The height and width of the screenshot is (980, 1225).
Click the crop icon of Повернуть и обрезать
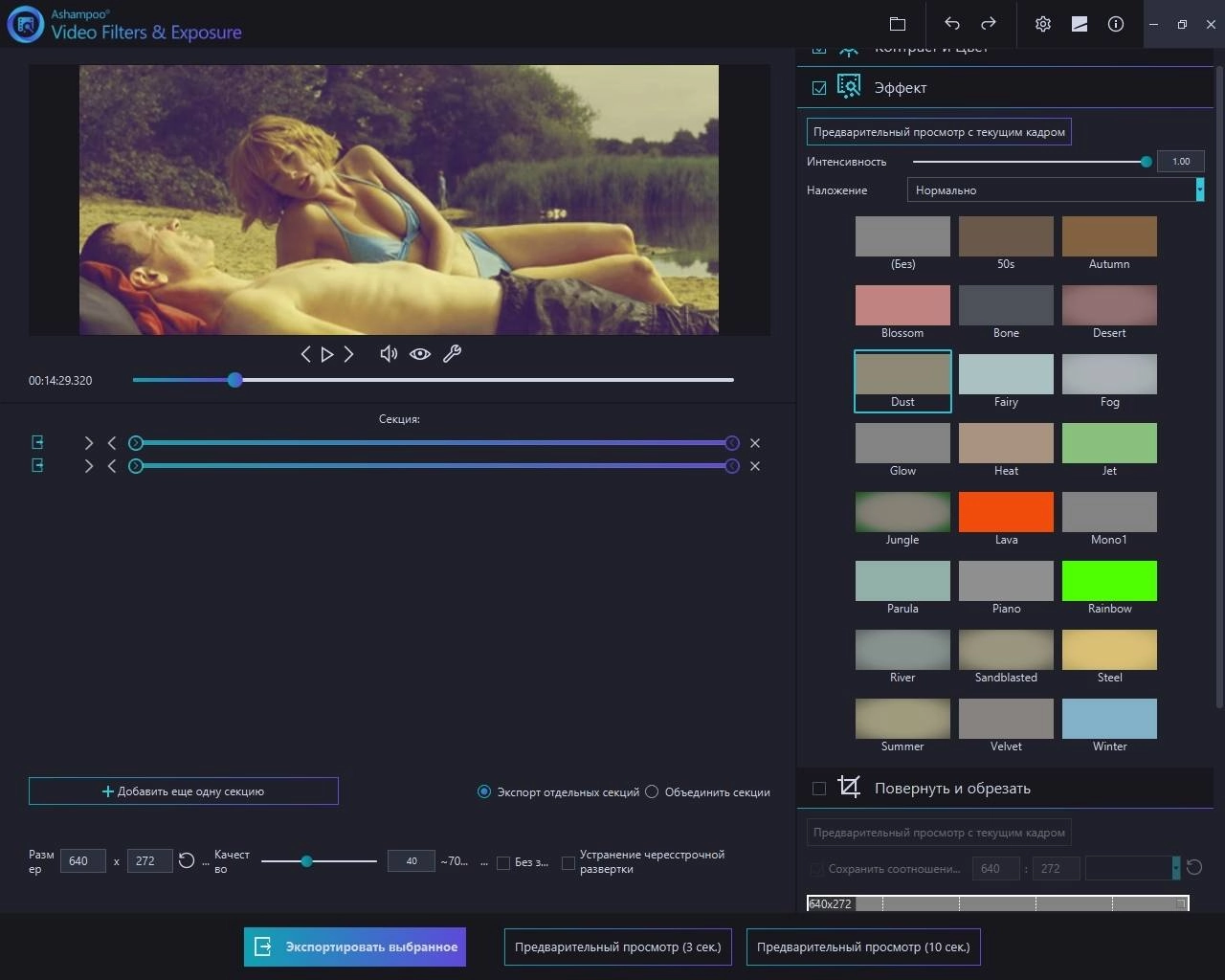[849, 787]
